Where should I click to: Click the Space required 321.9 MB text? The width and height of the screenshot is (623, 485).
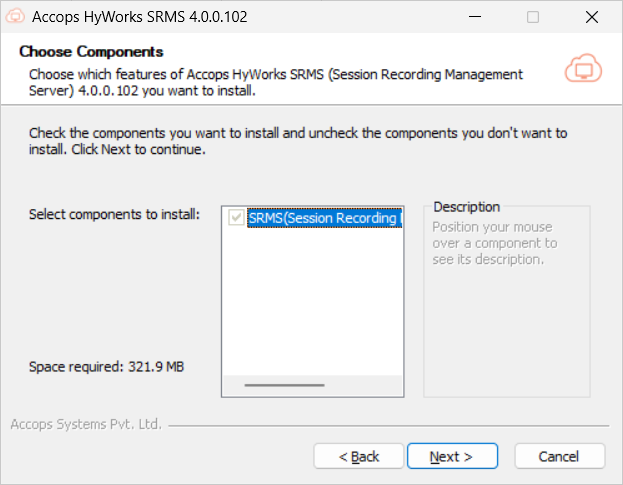(x=106, y=367)
